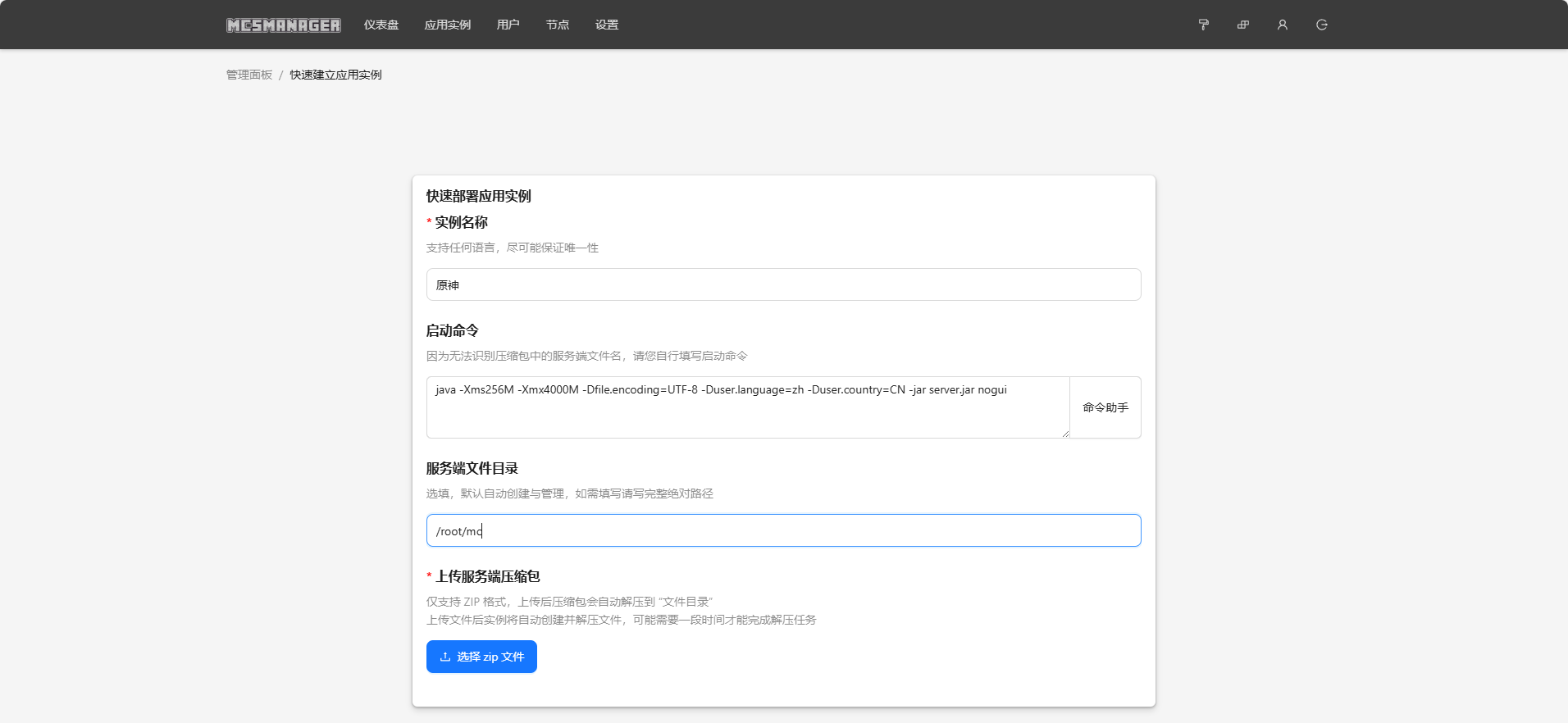Open the user profile icon
This screenshot has height=723, width=1568.
coord(1282,25)
